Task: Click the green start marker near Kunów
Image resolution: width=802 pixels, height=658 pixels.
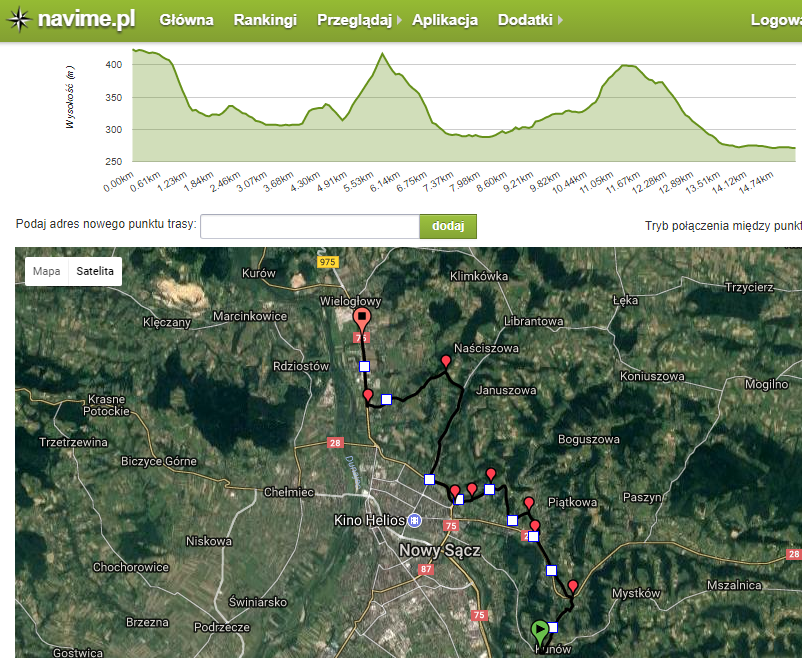Action: point(540,630)
